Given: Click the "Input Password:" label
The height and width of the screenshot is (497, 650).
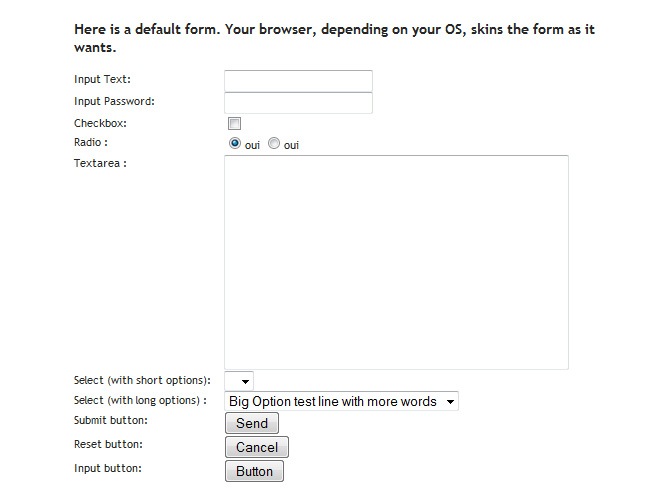Looking at the screenshot, I should pyautogui.click(x=114, y=101).
